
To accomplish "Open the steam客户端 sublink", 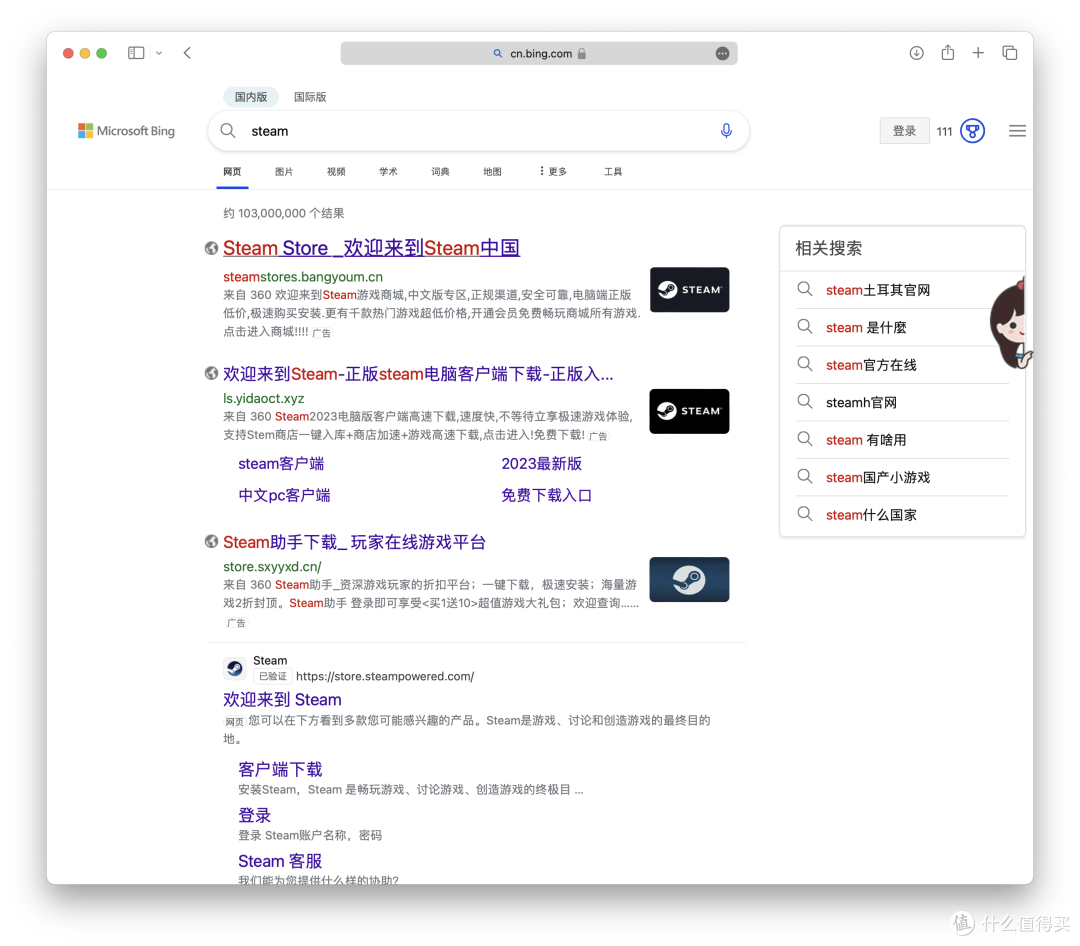I will click(x=281, y=464).
